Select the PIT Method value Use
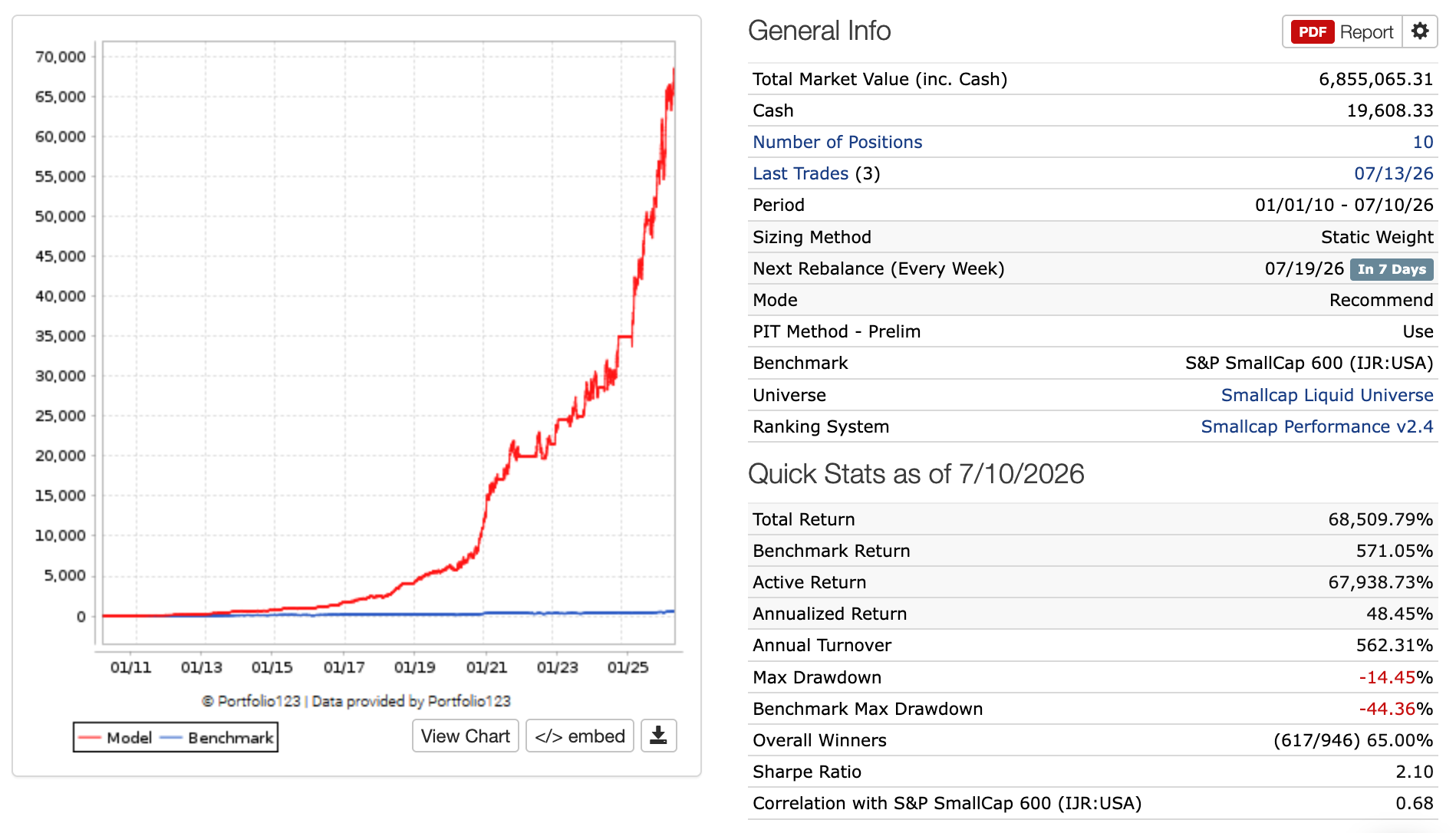 point(1418,331)
